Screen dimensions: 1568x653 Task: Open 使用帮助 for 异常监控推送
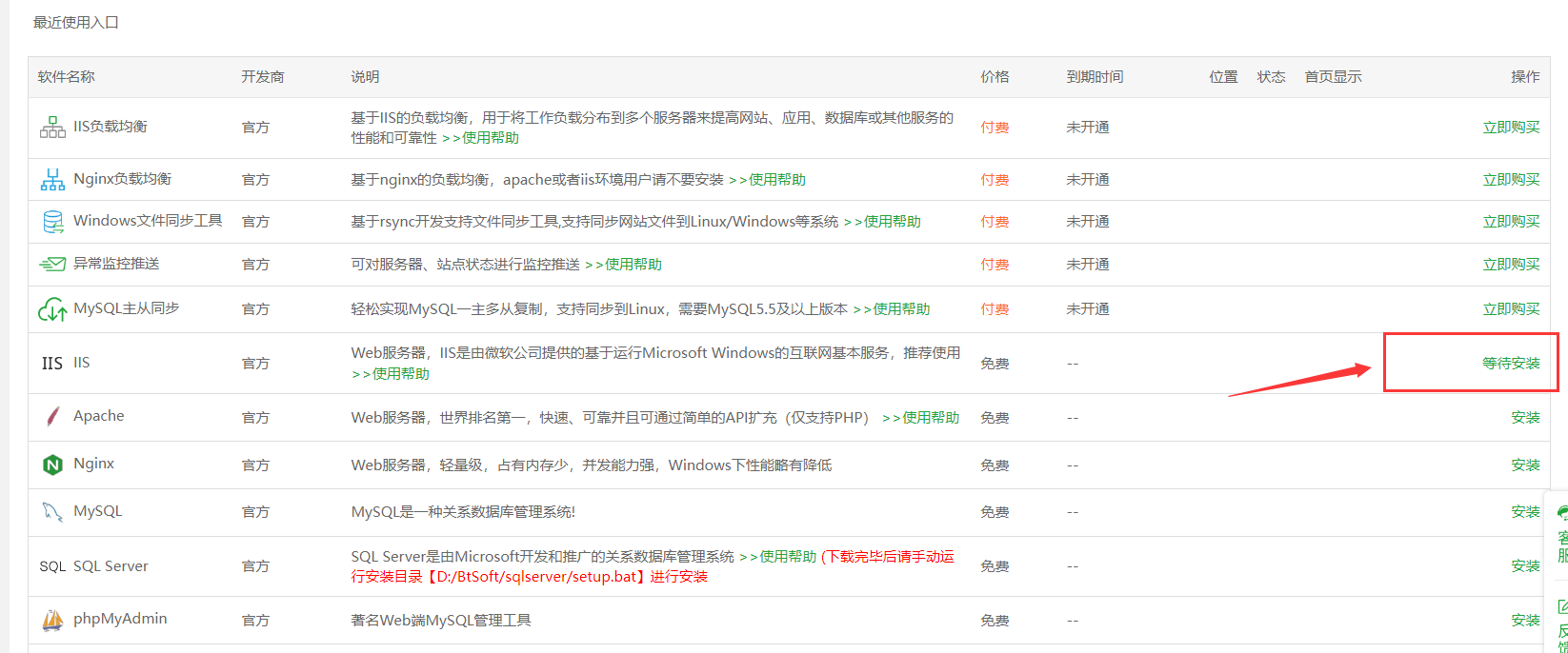[x=624, y=264]
